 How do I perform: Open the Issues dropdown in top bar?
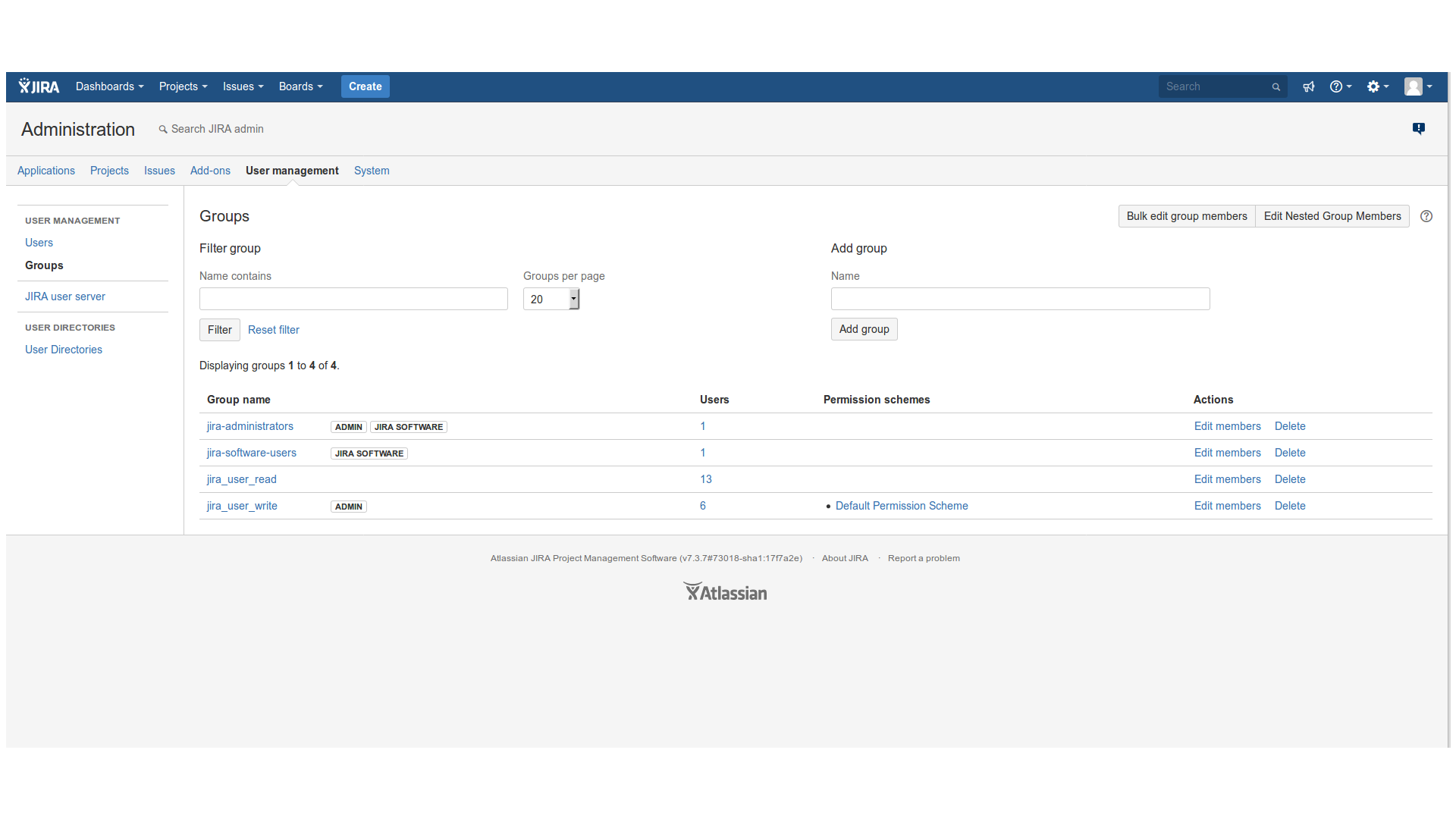pos(243,86)
